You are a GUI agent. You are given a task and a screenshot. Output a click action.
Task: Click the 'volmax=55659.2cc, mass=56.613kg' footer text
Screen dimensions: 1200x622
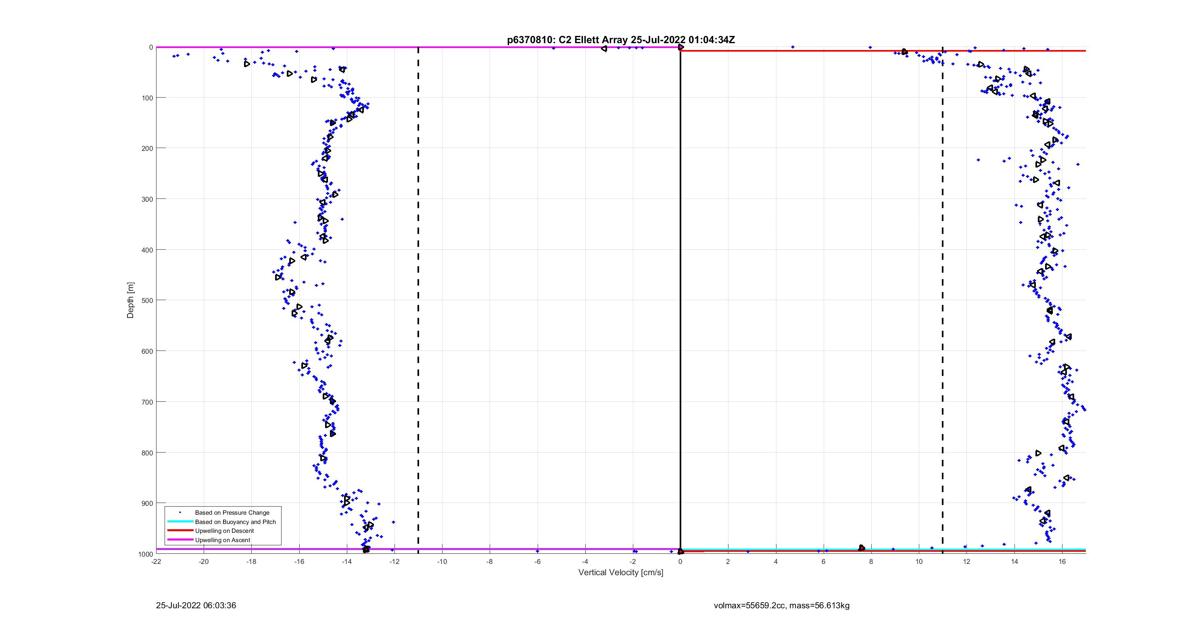(x=781, y=605)
